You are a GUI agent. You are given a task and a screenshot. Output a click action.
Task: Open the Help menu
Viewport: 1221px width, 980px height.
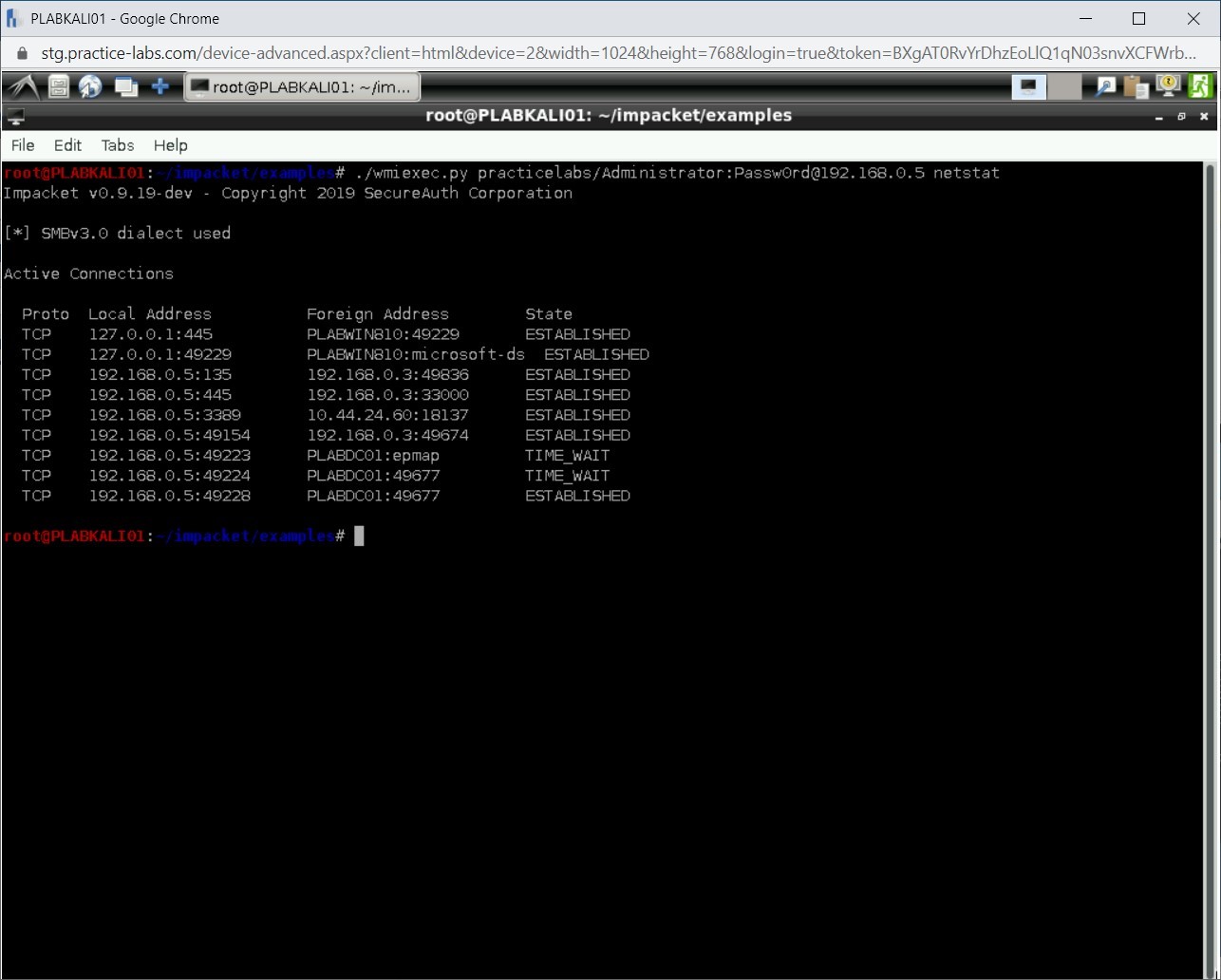(171, 145)
